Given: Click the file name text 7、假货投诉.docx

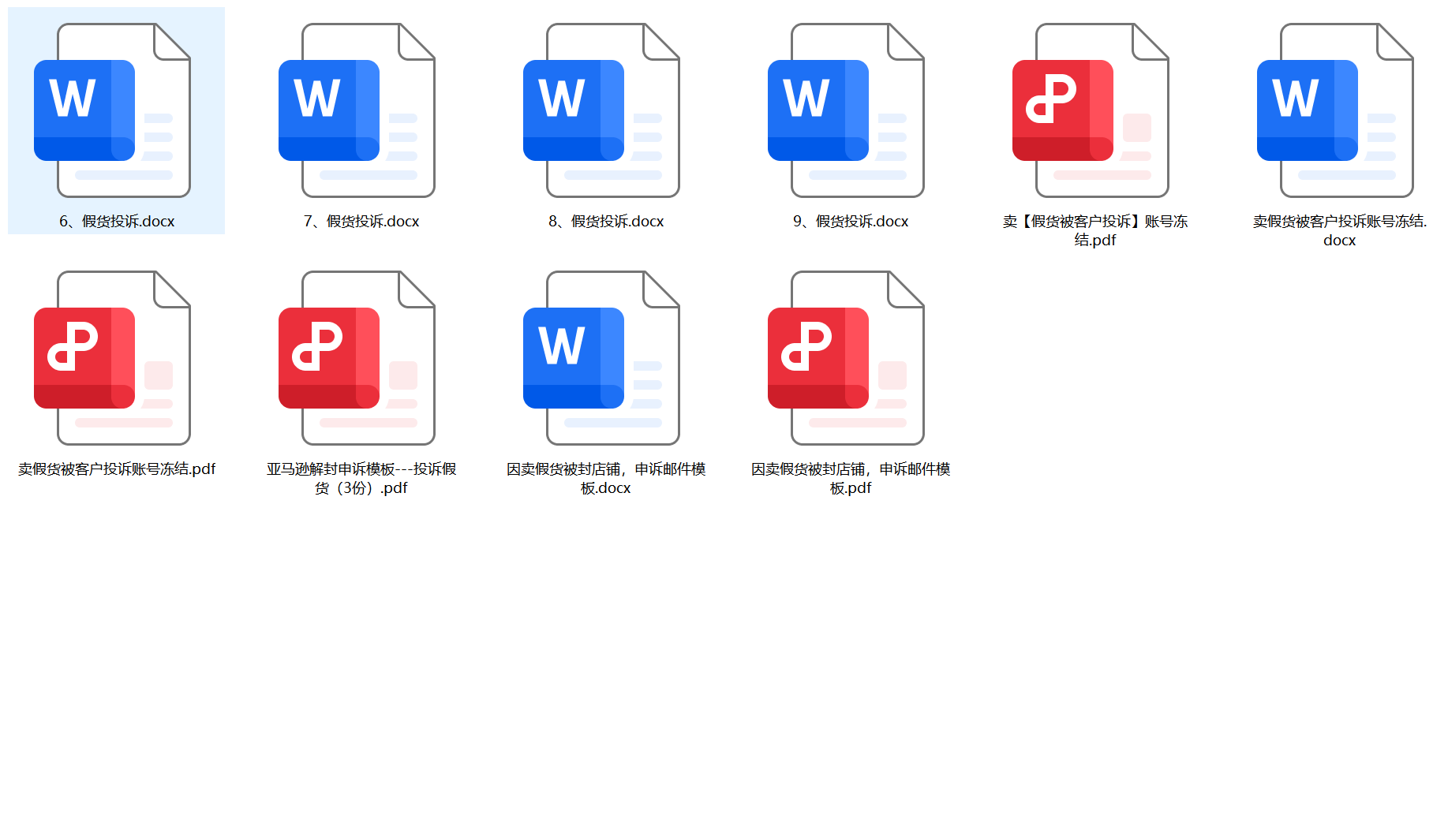Looking at the screenshot, I should pos(361,222).
